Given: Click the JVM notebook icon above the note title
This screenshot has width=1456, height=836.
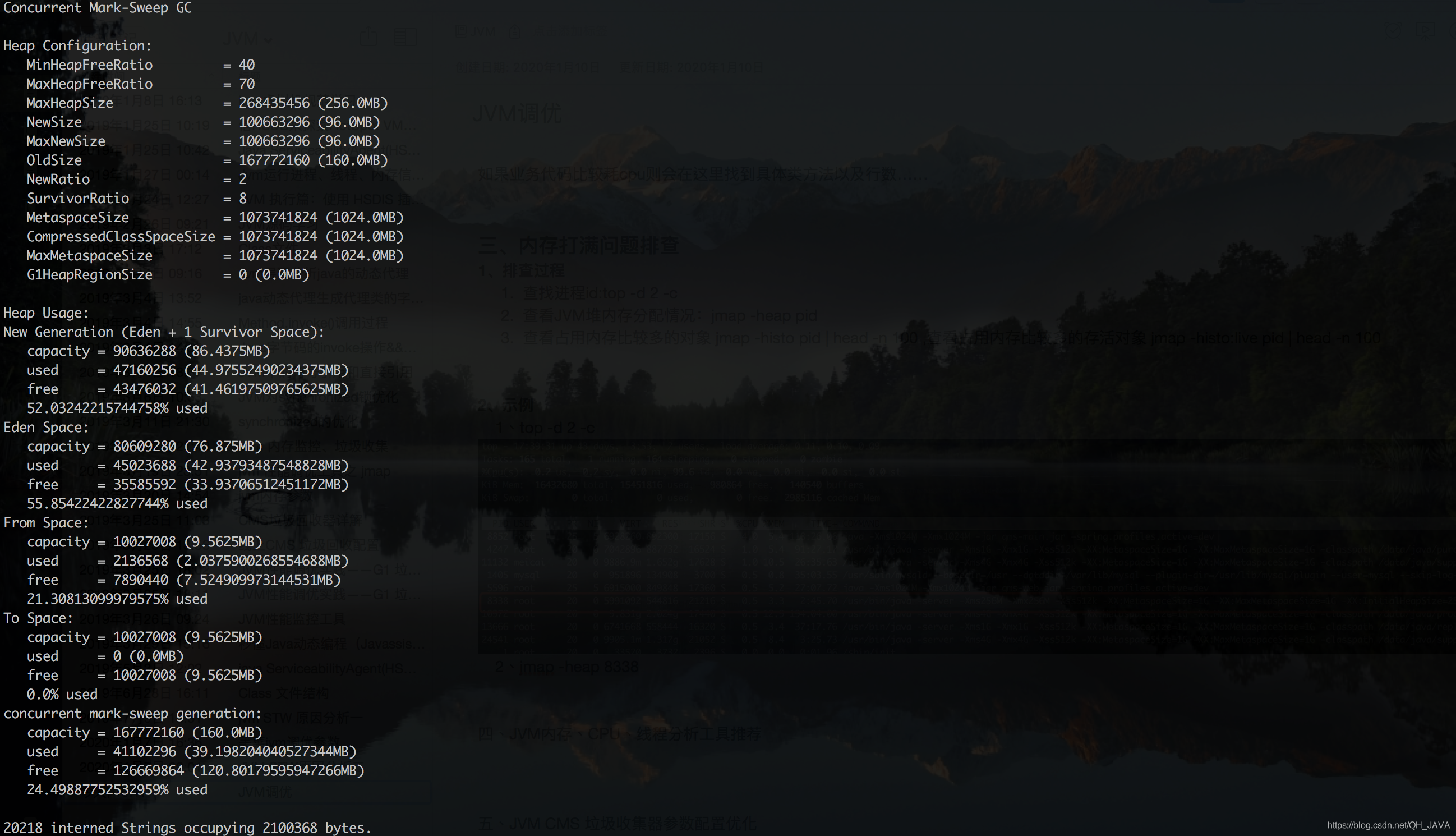Looking at the screenshot, I should point(460,31).
